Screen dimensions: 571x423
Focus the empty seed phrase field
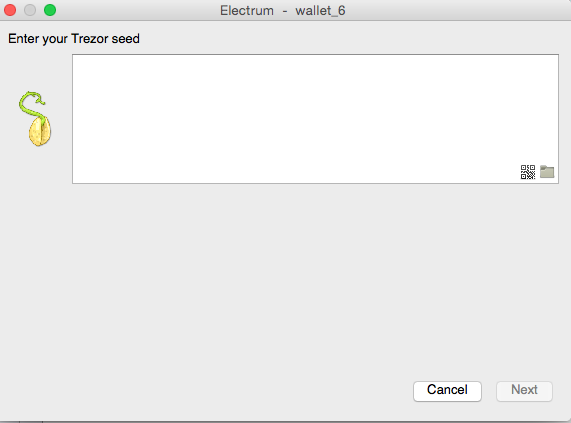point(315,119)
